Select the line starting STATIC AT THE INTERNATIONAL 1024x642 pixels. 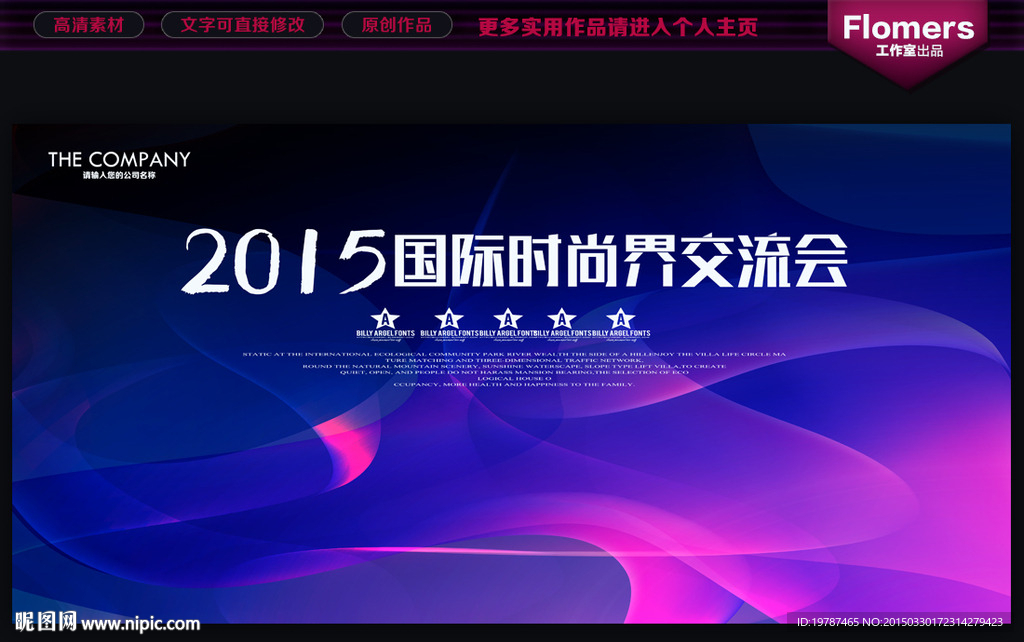coord(514,354)
